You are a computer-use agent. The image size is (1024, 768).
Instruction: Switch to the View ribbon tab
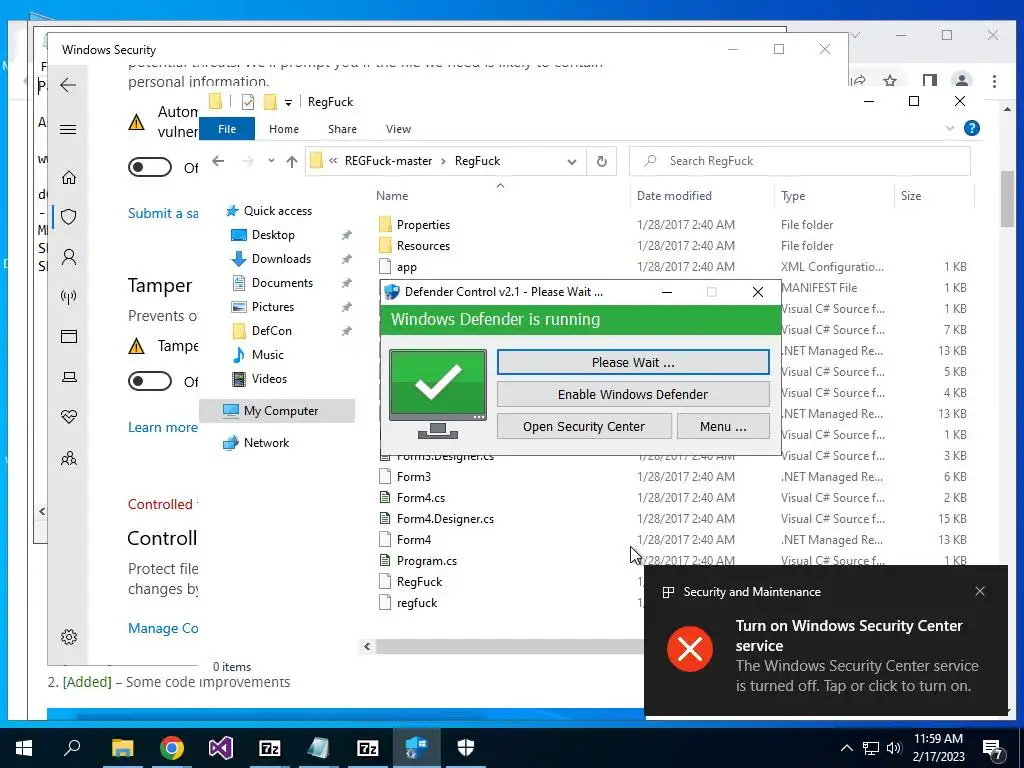pos(398,129)
